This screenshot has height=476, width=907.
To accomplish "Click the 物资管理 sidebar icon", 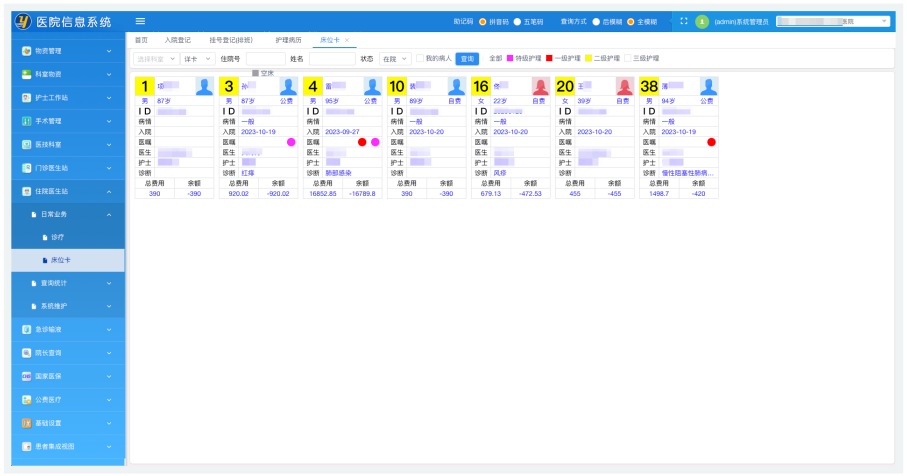I will tap(27, 51).
